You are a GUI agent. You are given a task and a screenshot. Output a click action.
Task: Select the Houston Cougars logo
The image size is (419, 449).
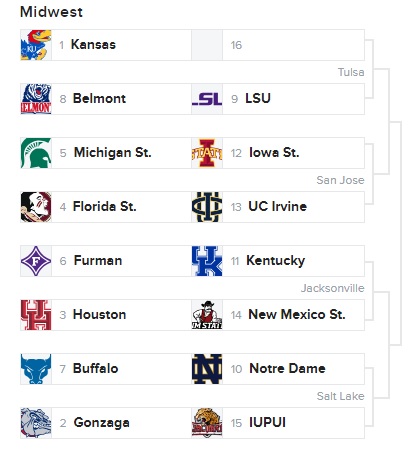coord(36,315)
